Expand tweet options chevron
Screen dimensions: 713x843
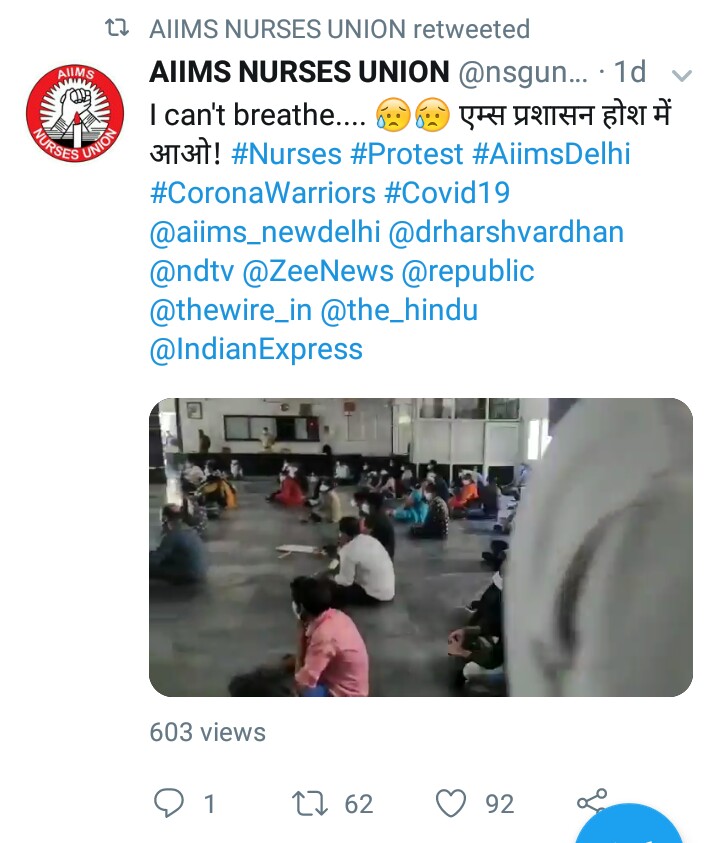coord(682,75)
